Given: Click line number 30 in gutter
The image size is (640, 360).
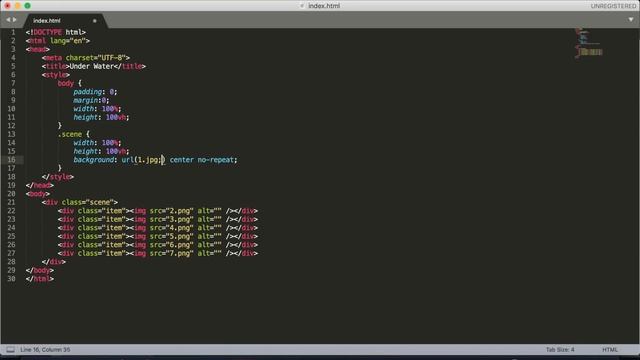Looking at the screenshot, I should pos(11,279).
